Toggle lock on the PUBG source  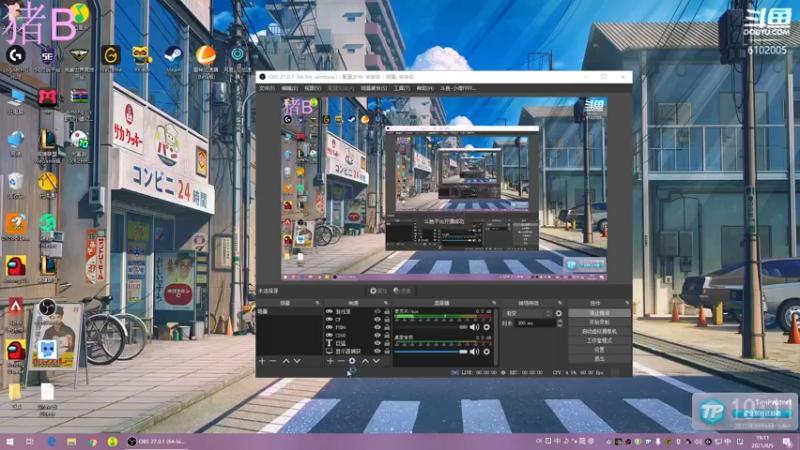point(387,328)
